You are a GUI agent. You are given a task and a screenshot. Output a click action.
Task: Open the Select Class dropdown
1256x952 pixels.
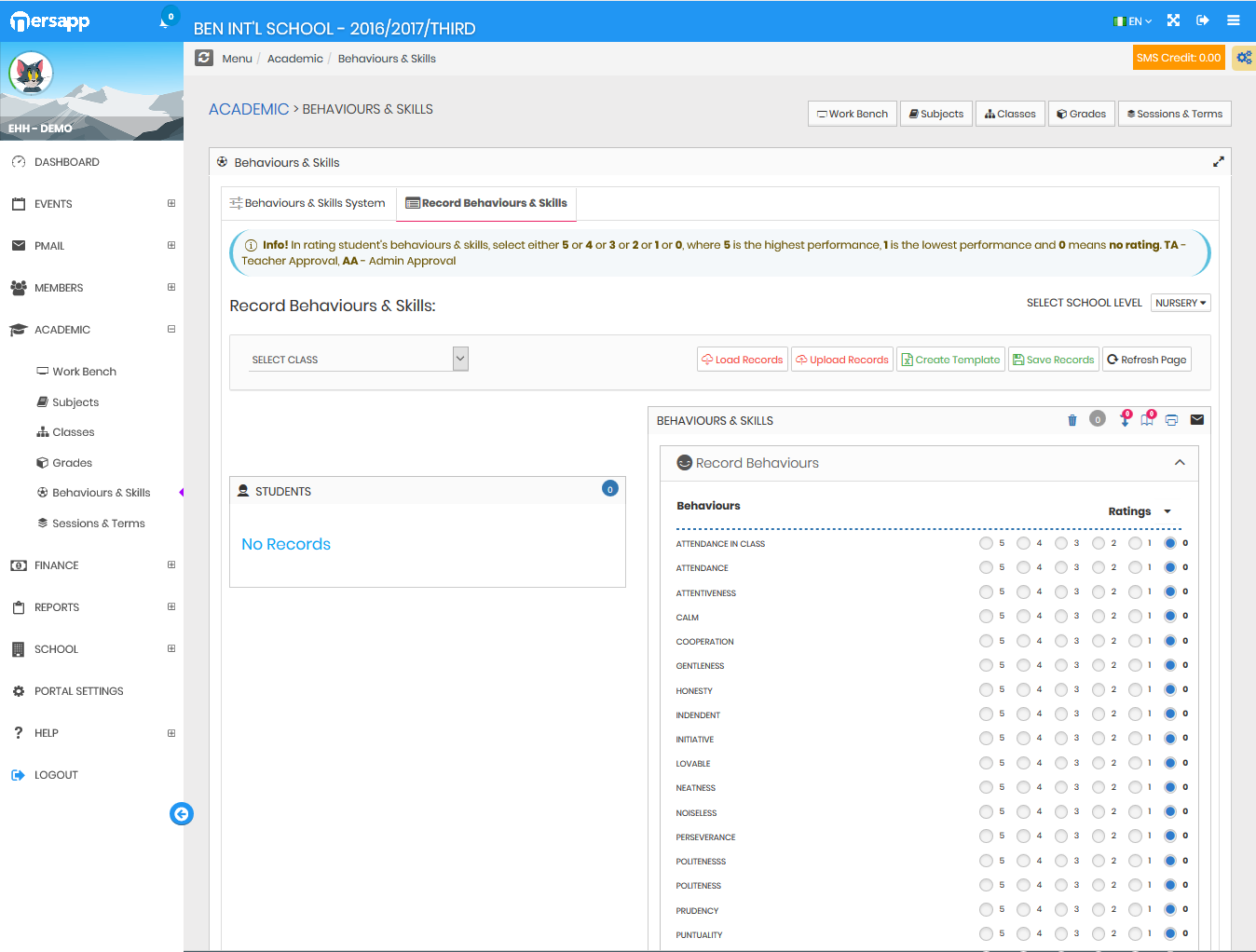[x=359, y=360]
